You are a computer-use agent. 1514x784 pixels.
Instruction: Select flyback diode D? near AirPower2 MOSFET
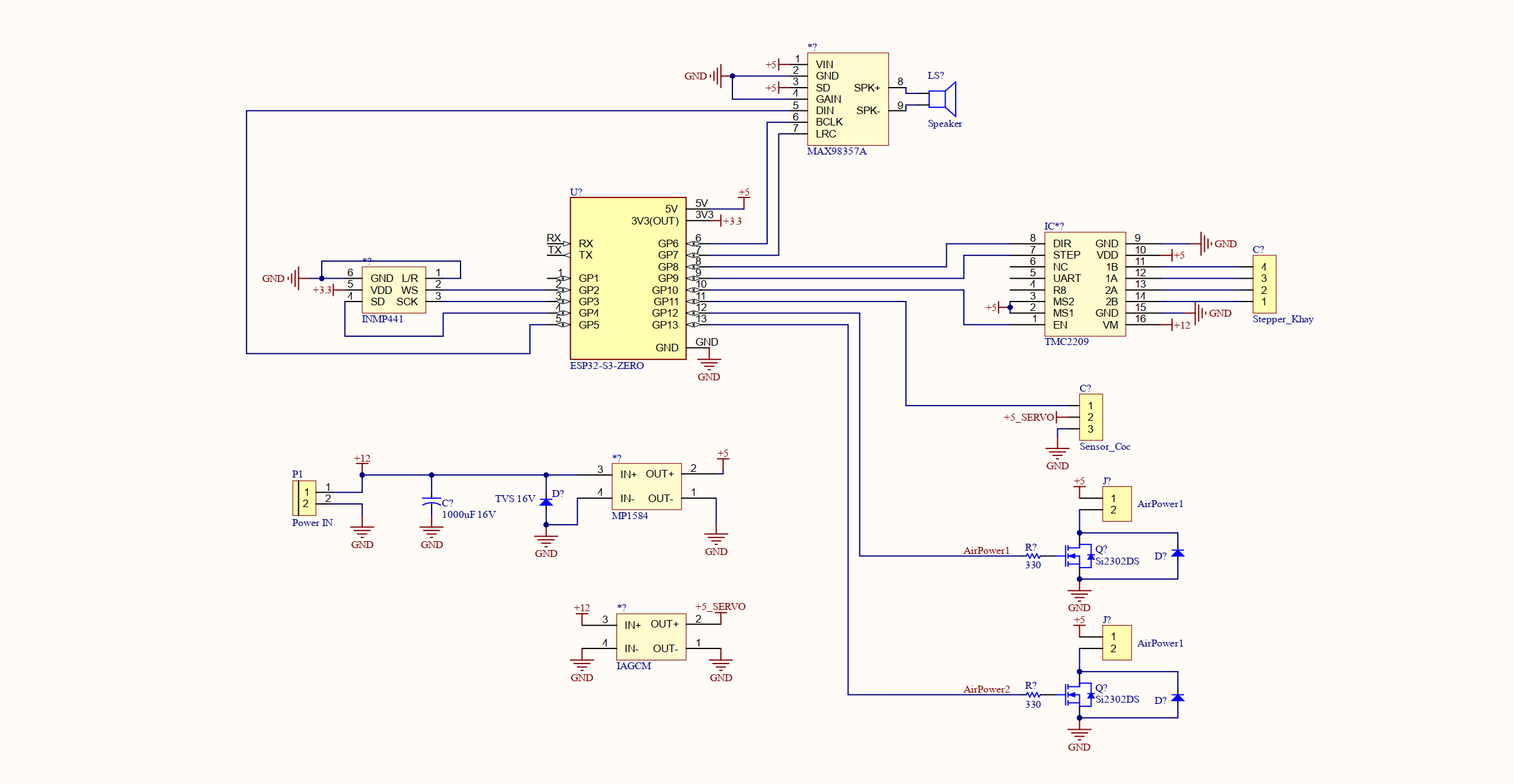coord(1178,698)
